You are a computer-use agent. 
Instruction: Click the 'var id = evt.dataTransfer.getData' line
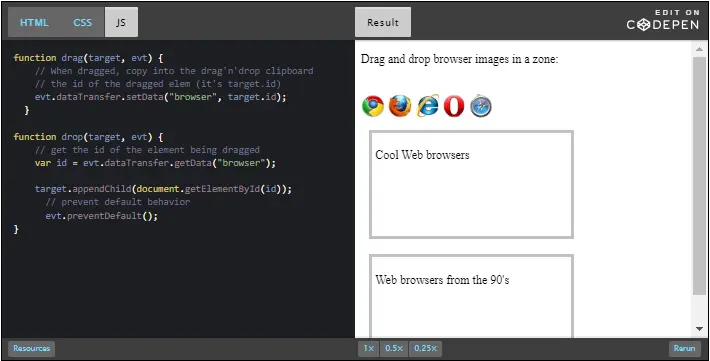click(155, 163)
